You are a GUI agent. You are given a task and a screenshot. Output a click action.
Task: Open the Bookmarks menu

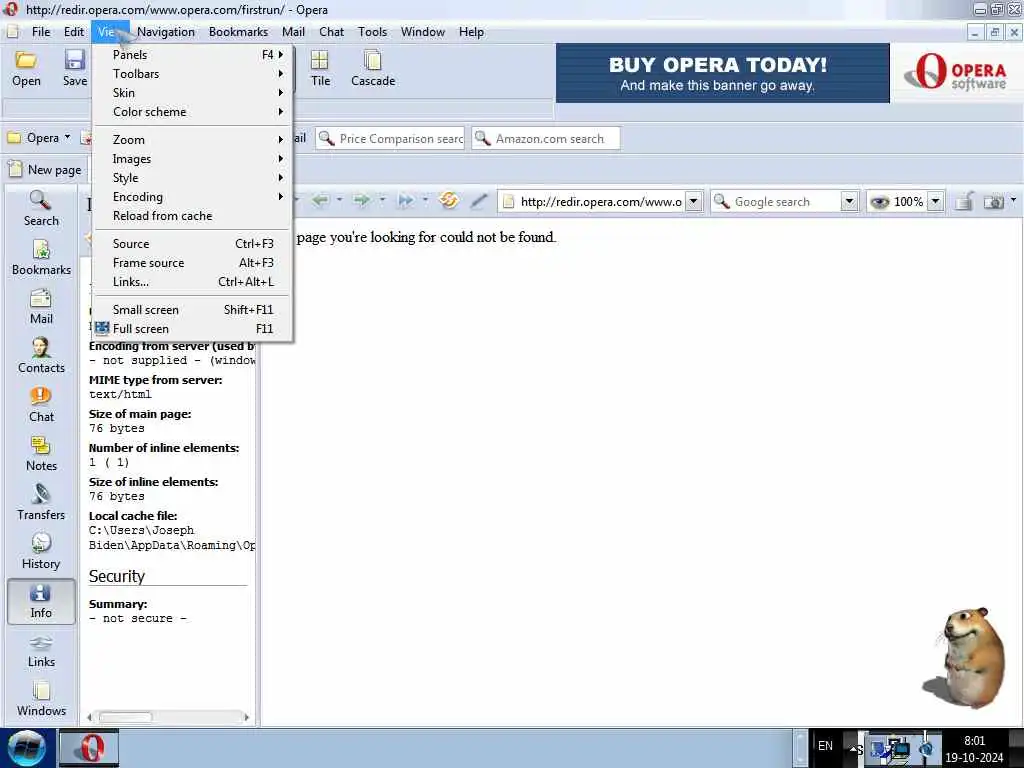[x=238, y=31]
